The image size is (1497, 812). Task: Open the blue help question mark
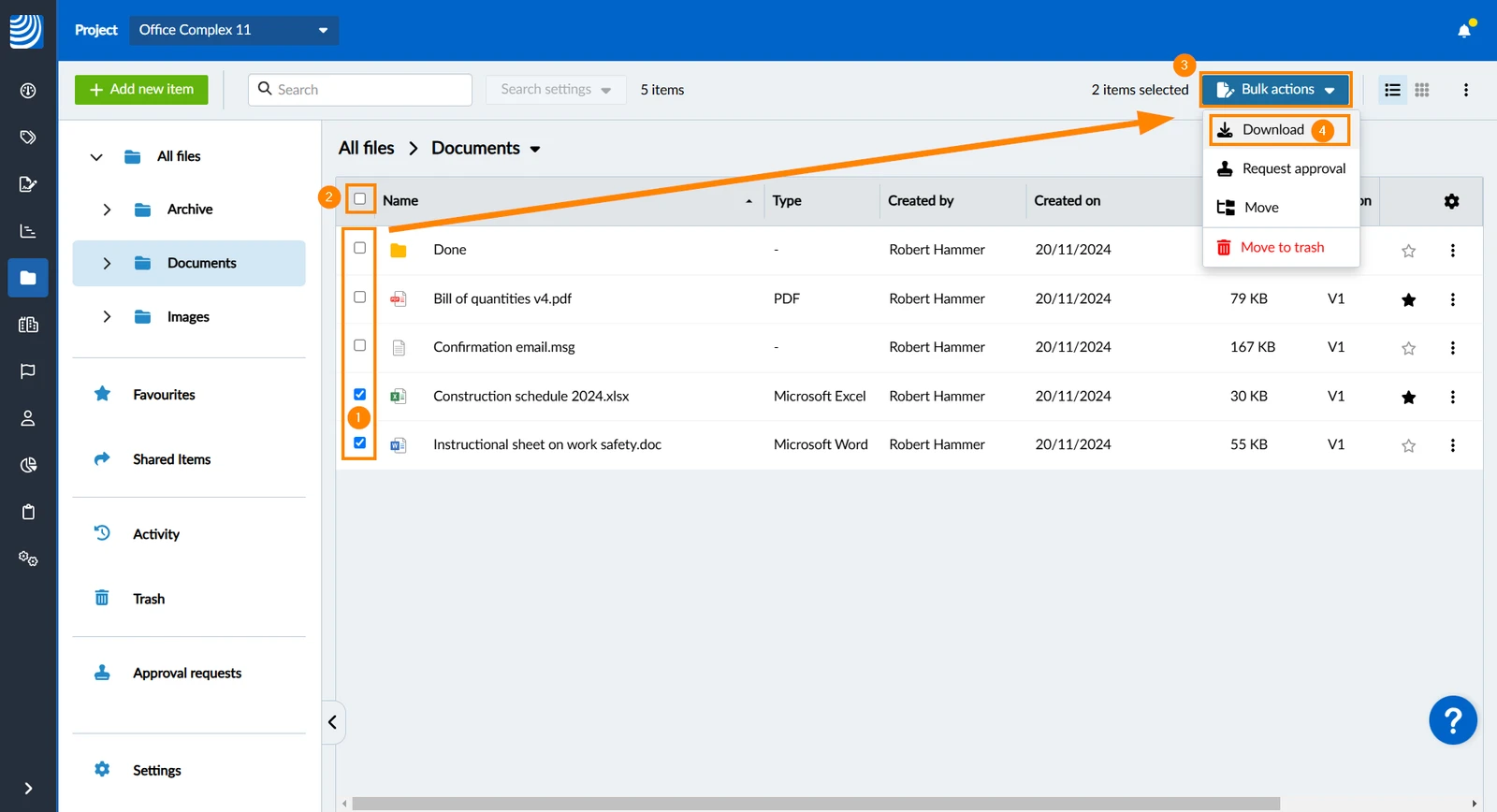(1453, 720)
